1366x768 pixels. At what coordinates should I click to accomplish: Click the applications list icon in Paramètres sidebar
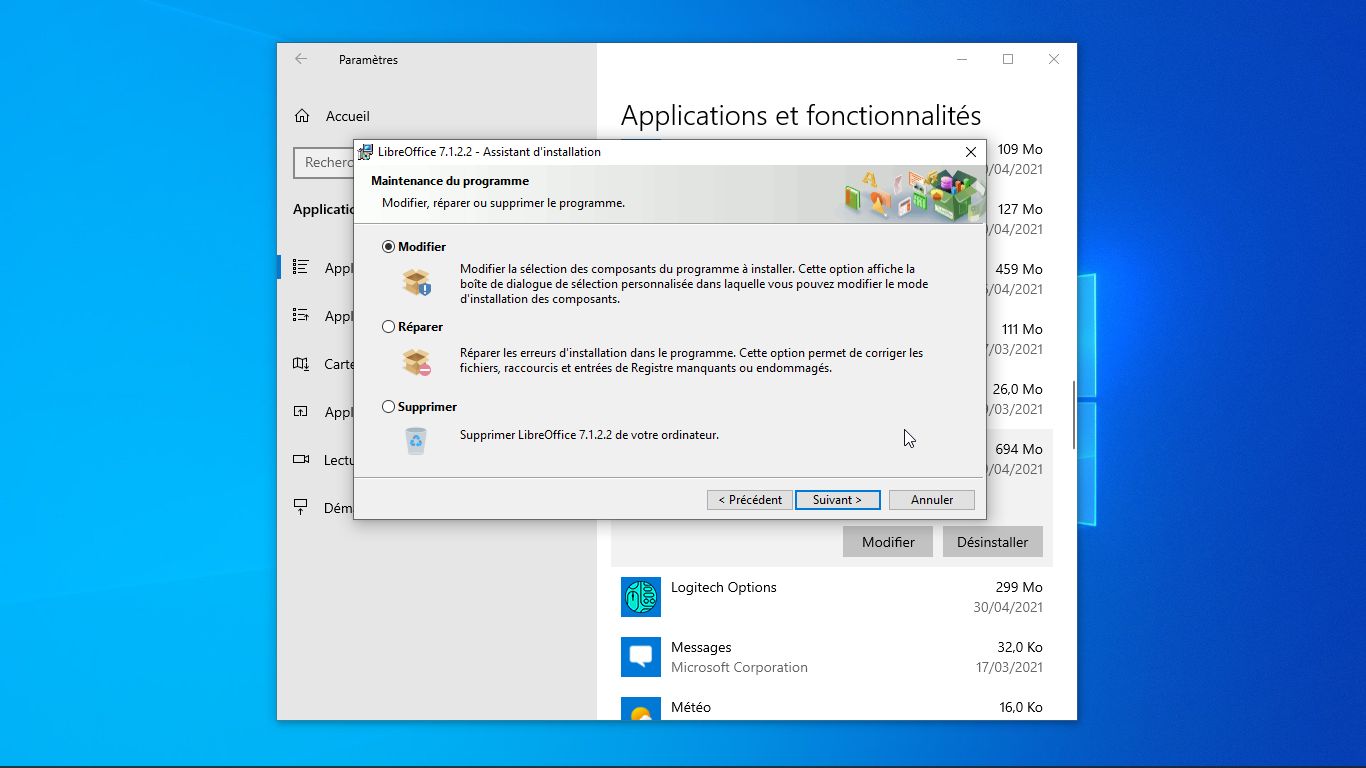pyautogui.click(x=300, y=267)
